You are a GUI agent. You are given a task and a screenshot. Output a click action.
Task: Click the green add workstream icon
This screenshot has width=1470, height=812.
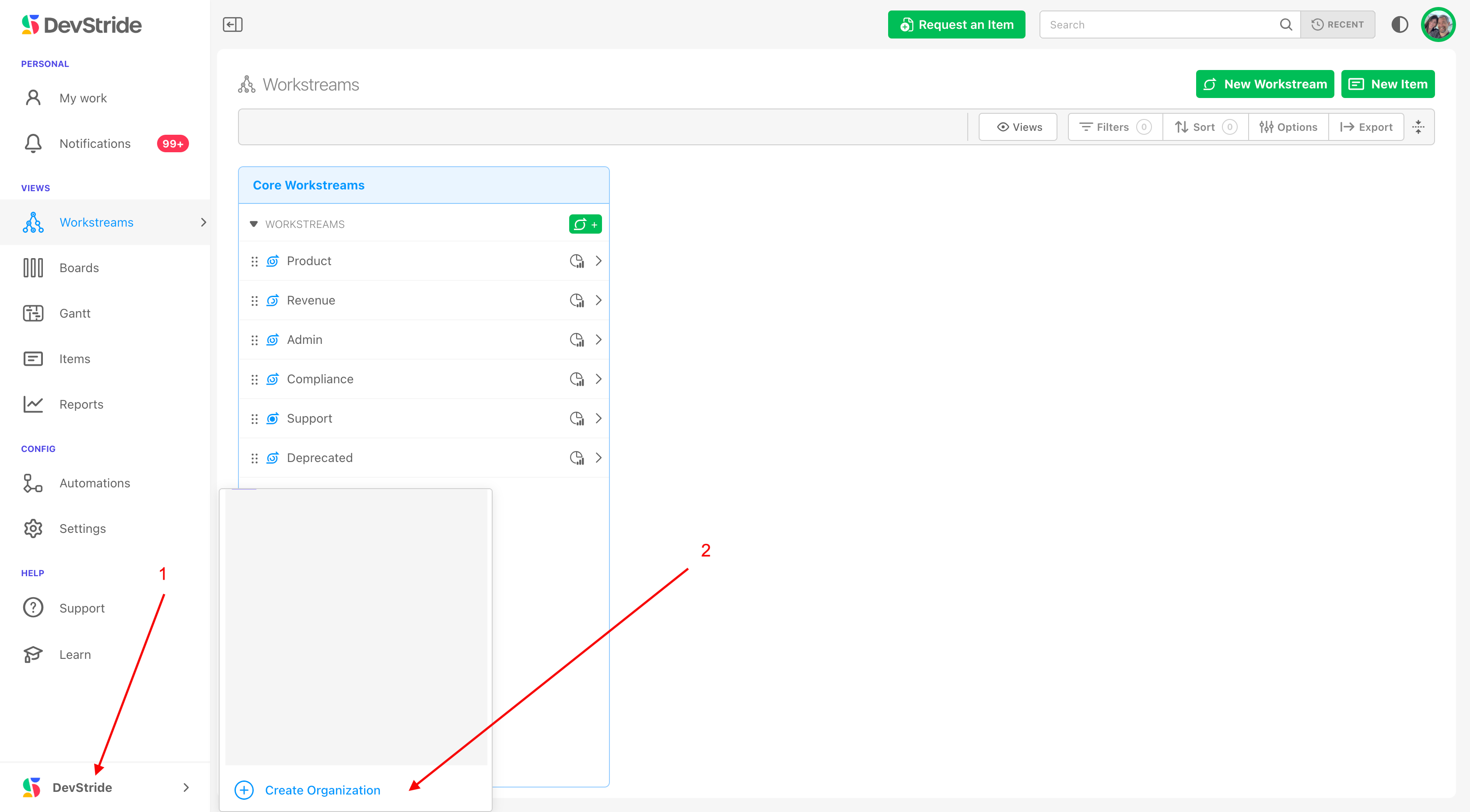(x=585, y=224)
